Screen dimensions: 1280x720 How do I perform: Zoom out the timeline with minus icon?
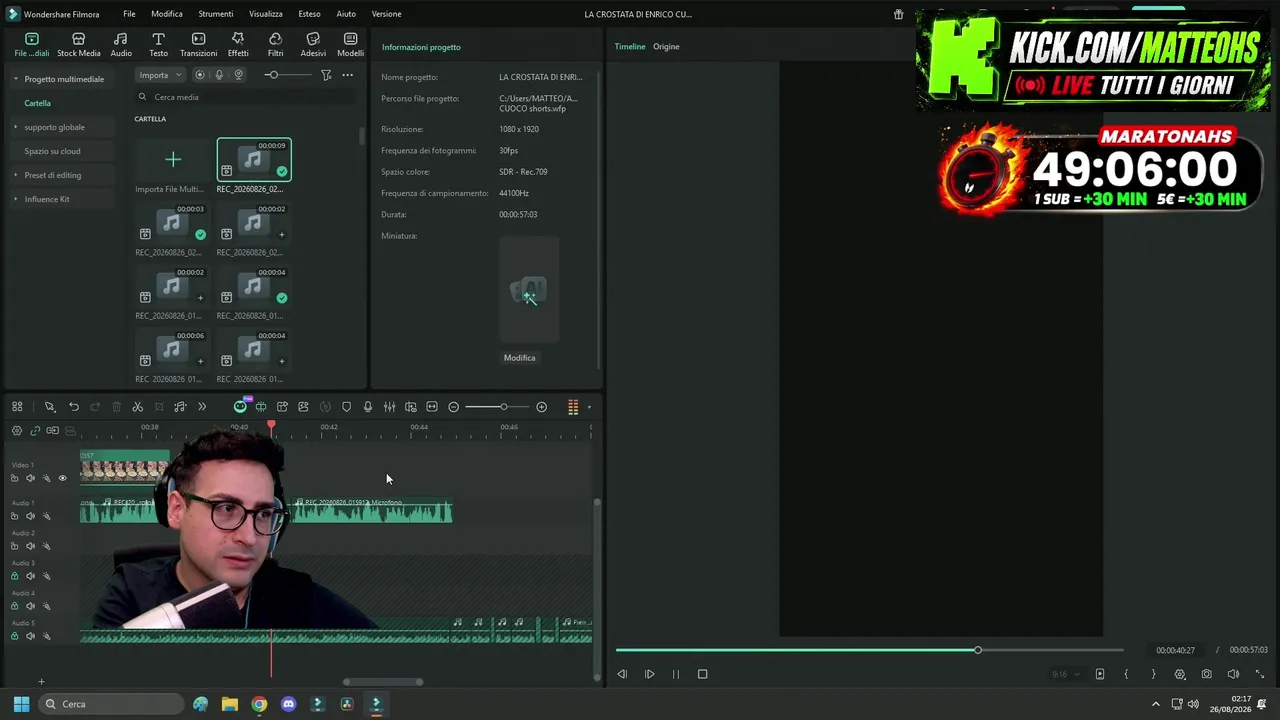(454, 407)
